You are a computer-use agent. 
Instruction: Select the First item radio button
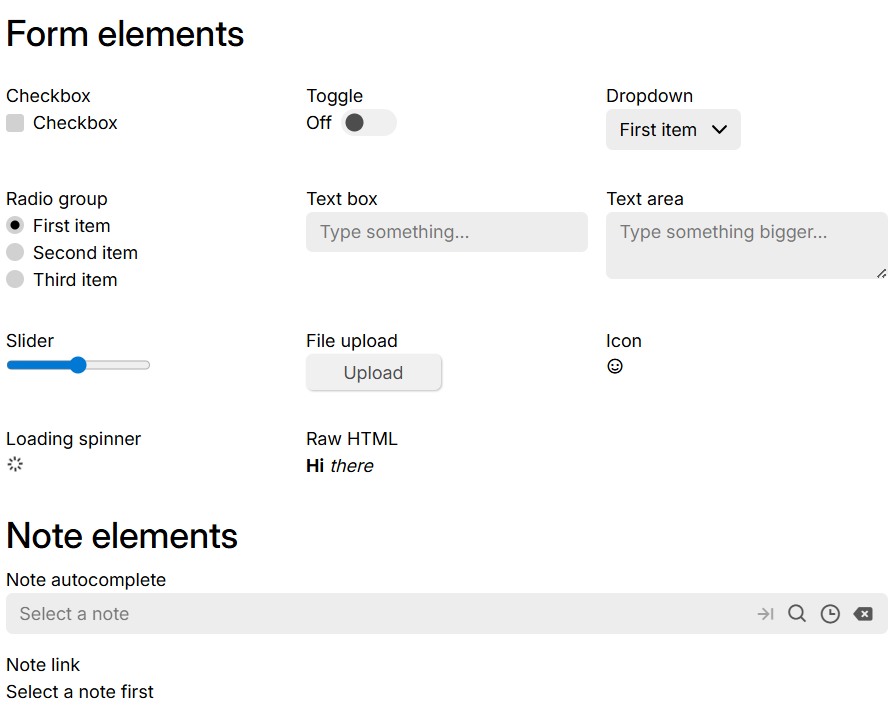coord(14,225)
